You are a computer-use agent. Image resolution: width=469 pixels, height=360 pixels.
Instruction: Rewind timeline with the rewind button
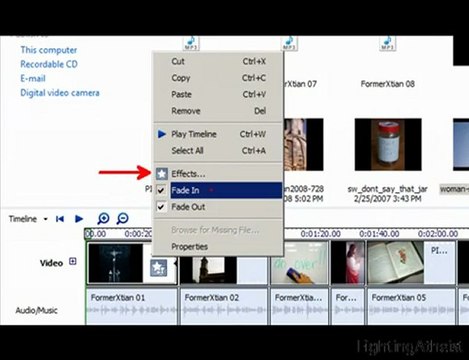pyautogui.click(x=60, y=219)
